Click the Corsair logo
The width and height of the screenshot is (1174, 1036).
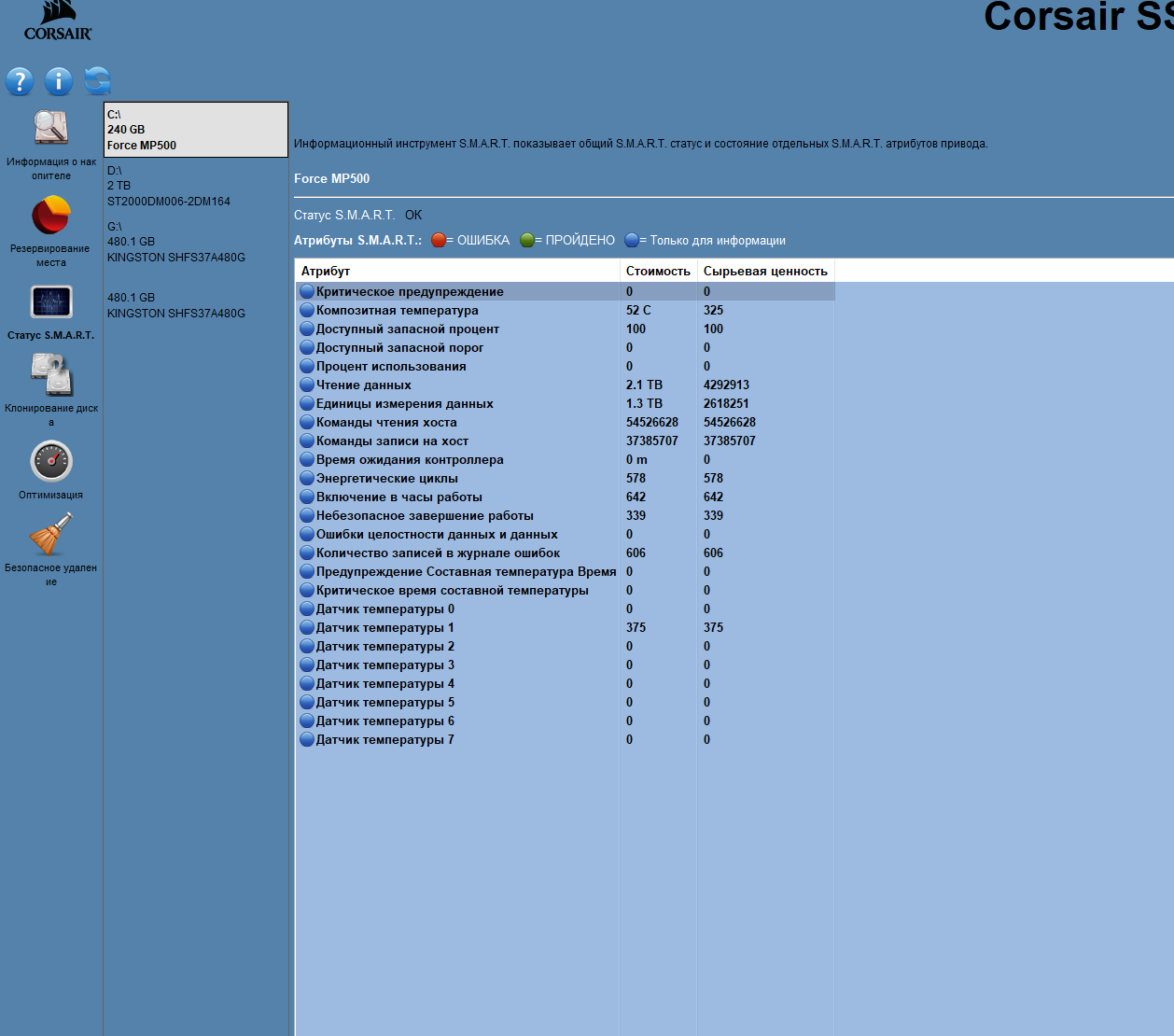tap(58, 21)
